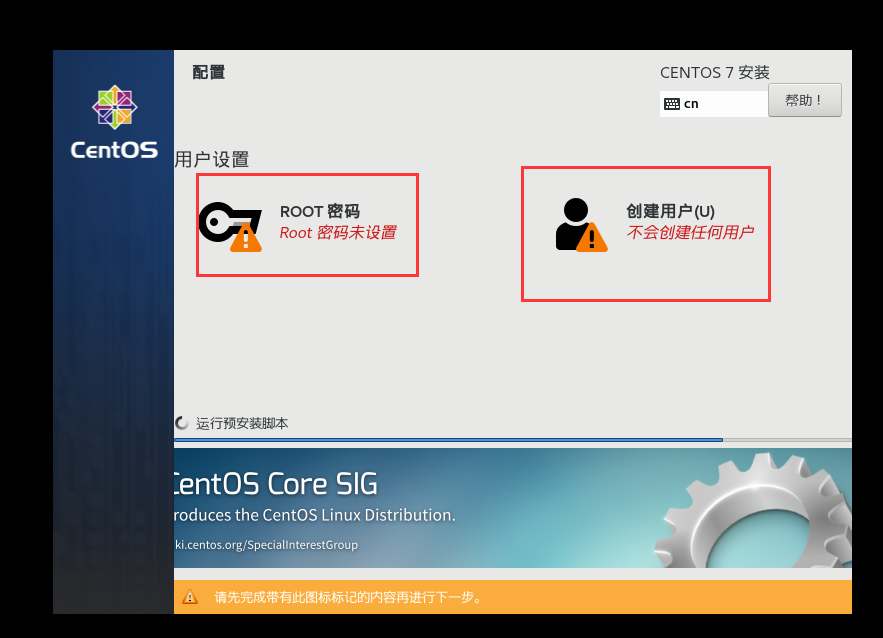Open the ROOT 密码 setting label
The width and height of the screenshot is (883, 638).
click(x=320, y=211)
